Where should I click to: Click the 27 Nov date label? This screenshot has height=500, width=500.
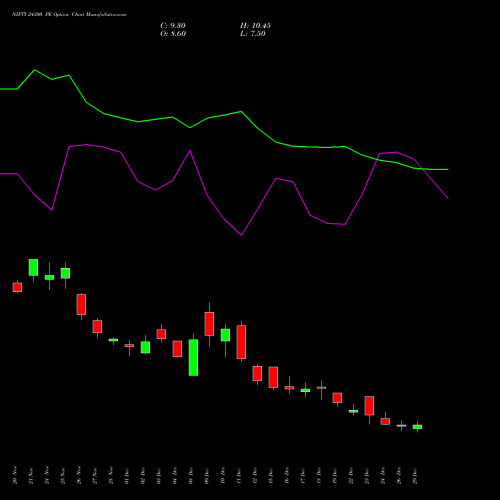tap(95, 475)
